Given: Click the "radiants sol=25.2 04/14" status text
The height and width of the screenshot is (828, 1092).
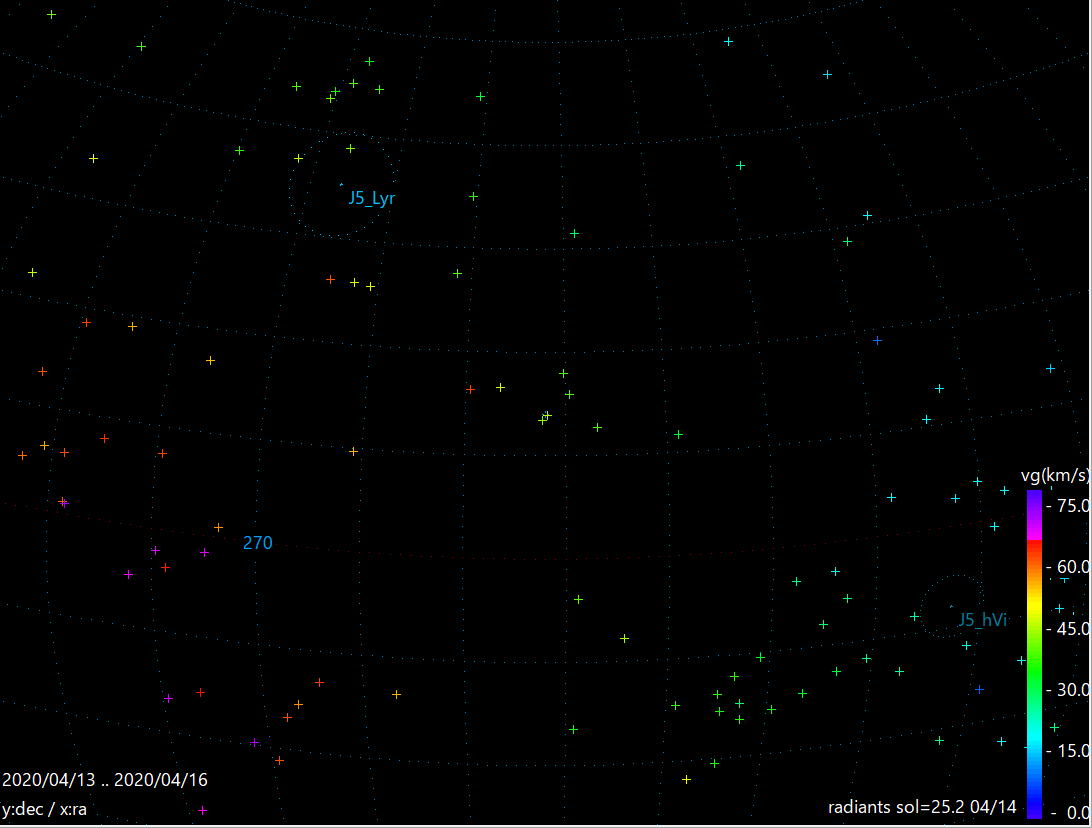Looking at the screenshot, I should click(x=922, y=806).
